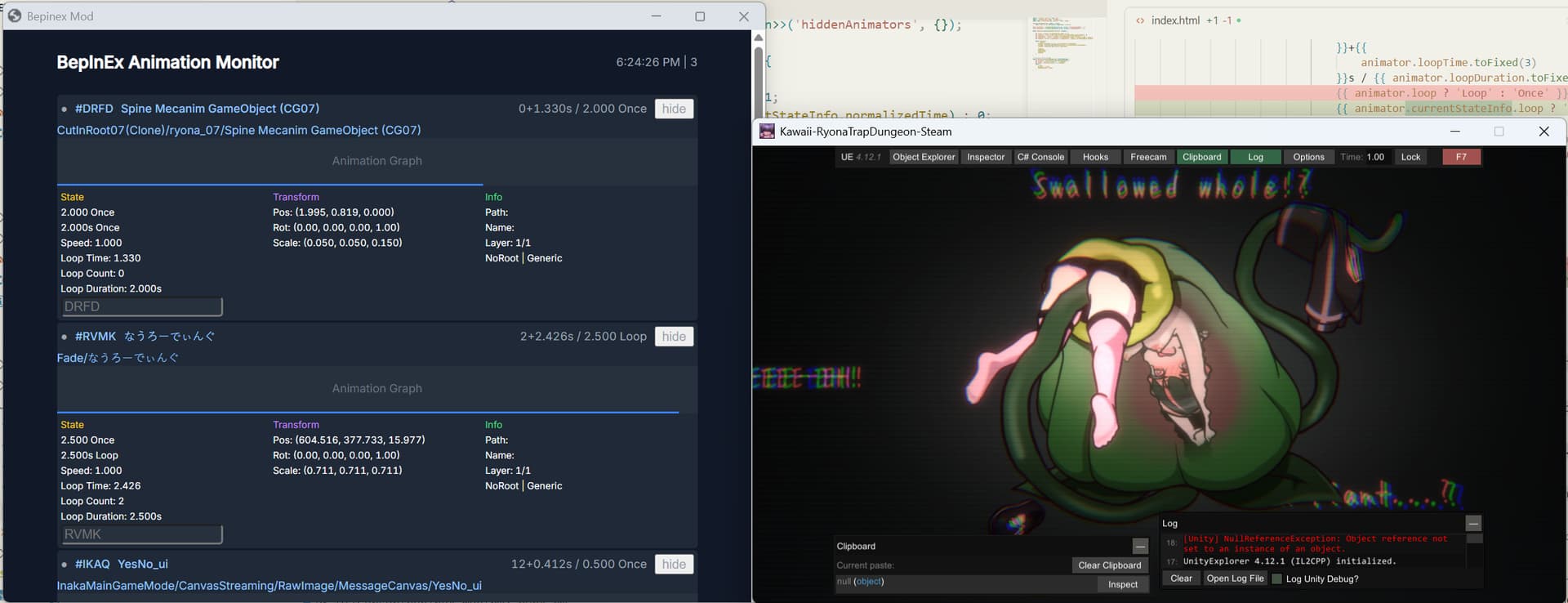This screenshot has height=603, width=1568.
Task: Click the red F7 button
Action: [1461, 157]
